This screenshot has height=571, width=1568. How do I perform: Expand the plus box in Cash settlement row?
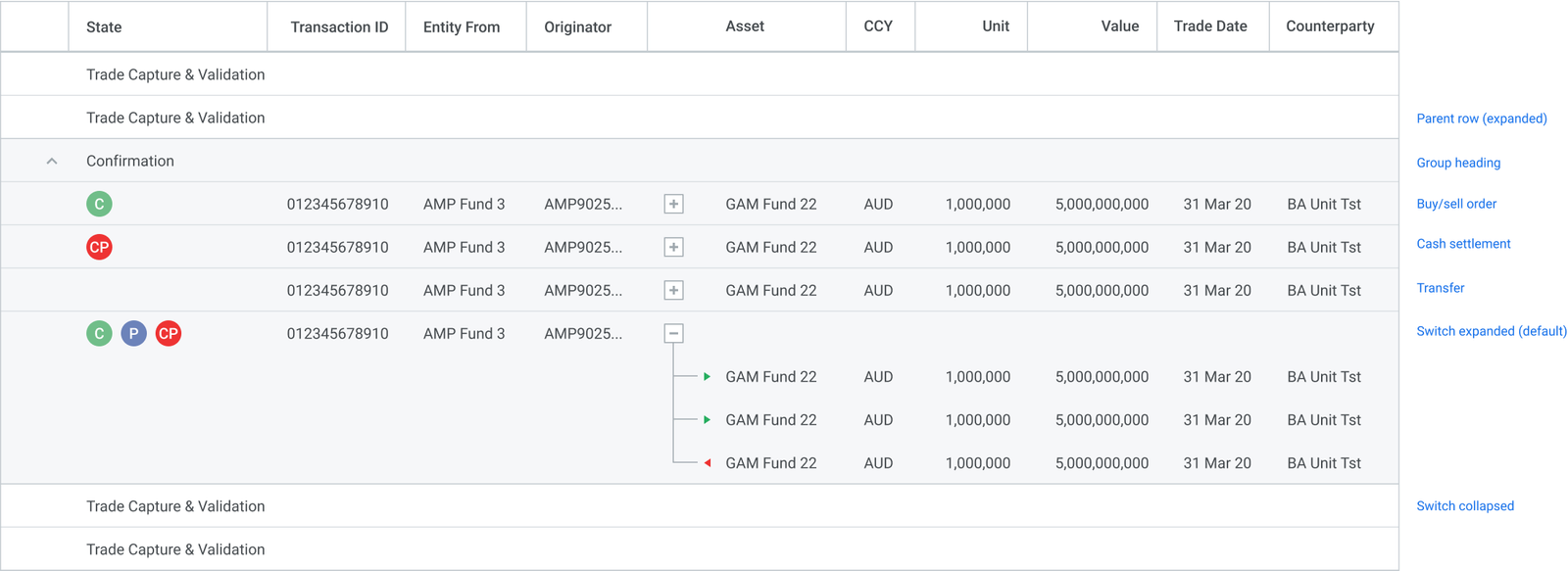tap(673, 247)
